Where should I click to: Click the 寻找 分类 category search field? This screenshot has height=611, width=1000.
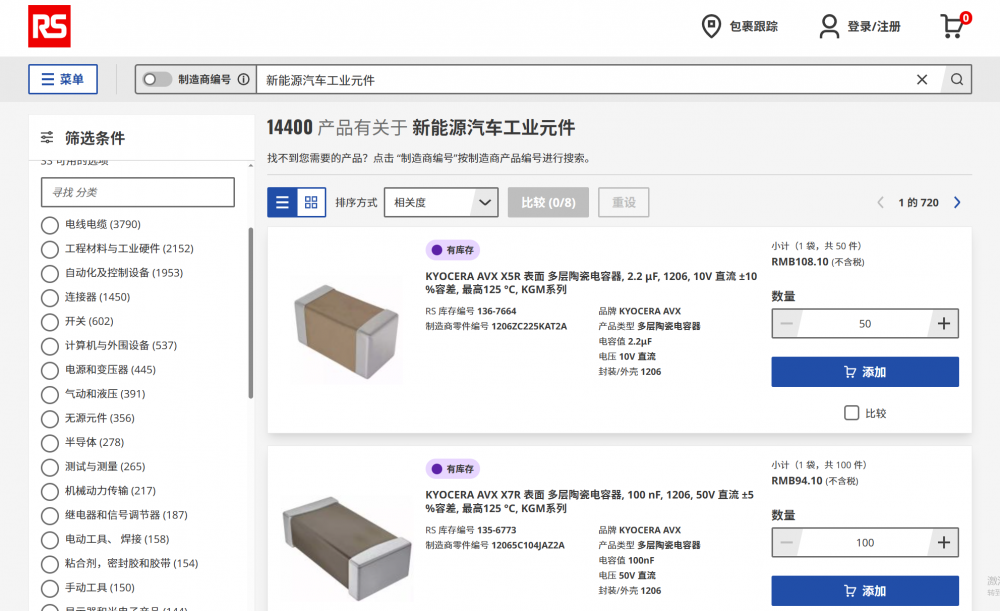(138, 192)
